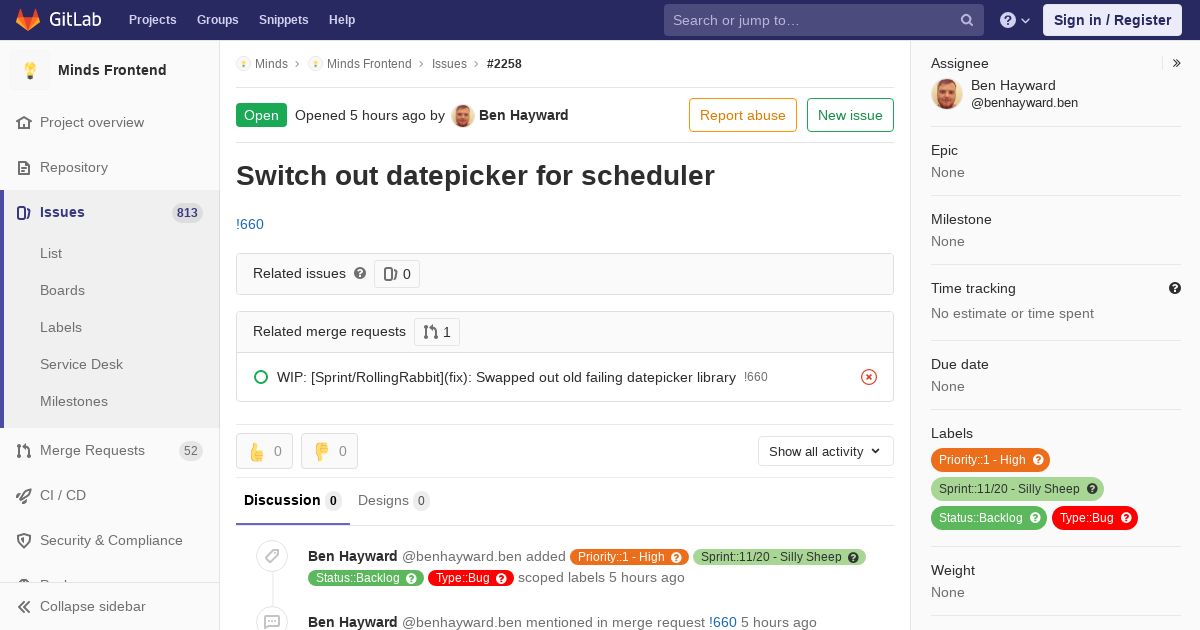The image size is (1200, 630).
Task: Click the Time tracking help icon
Action: [x=1175, y=288]
